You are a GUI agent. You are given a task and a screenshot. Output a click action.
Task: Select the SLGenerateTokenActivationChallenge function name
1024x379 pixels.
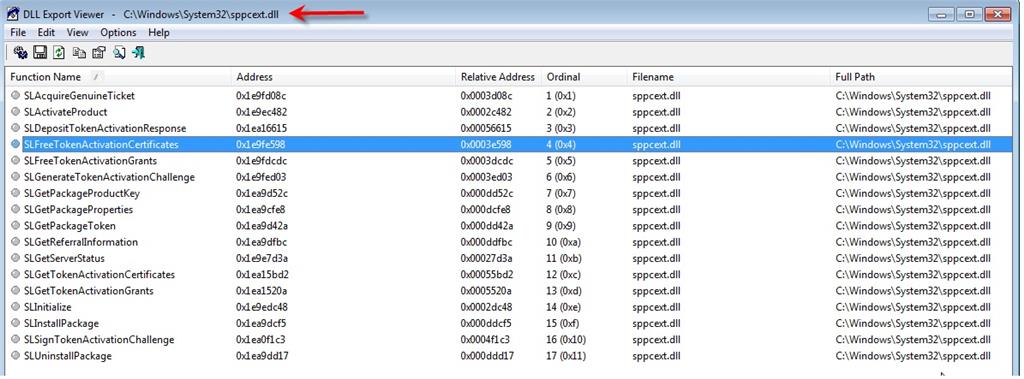[109, 177]
